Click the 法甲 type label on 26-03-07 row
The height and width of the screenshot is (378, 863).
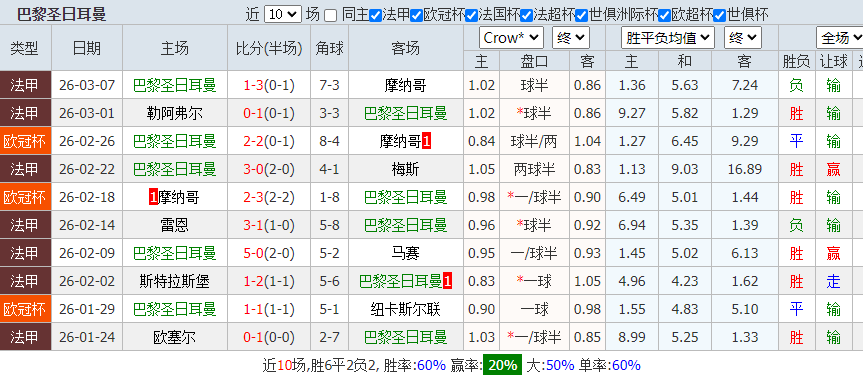(x=25, y=85)
